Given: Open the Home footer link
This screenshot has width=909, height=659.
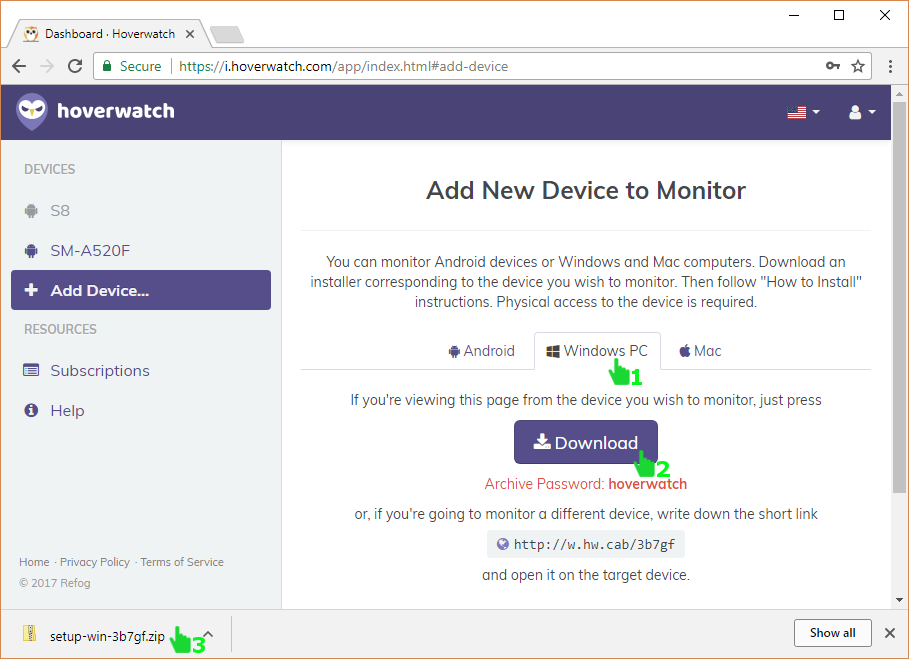Looking at the screenshot, I should point(34,562).
